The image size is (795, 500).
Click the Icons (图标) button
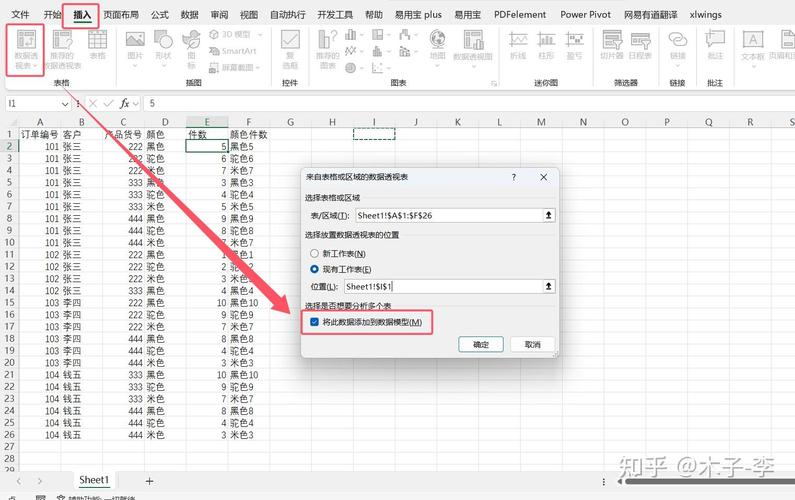tap(191, 48)
